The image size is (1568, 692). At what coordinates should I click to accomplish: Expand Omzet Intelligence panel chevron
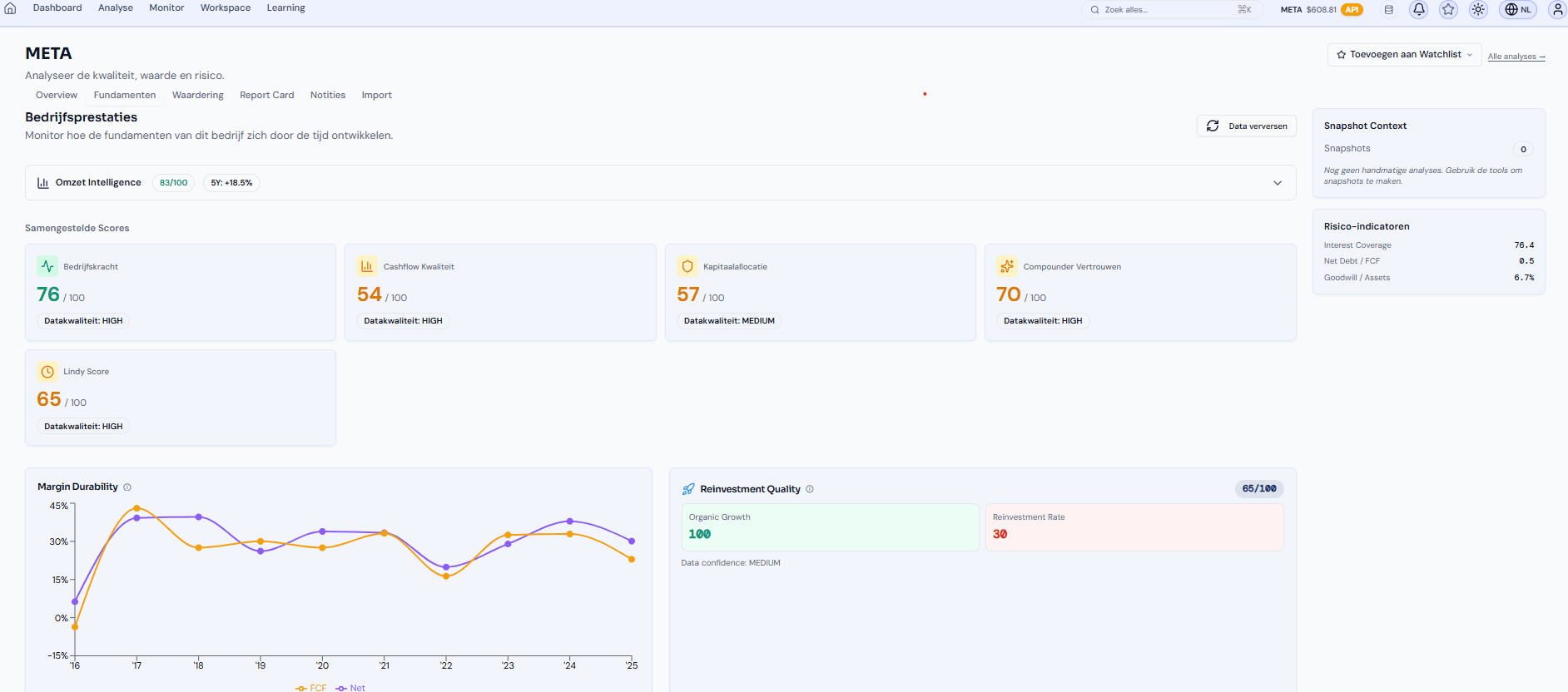[1278, 183]
